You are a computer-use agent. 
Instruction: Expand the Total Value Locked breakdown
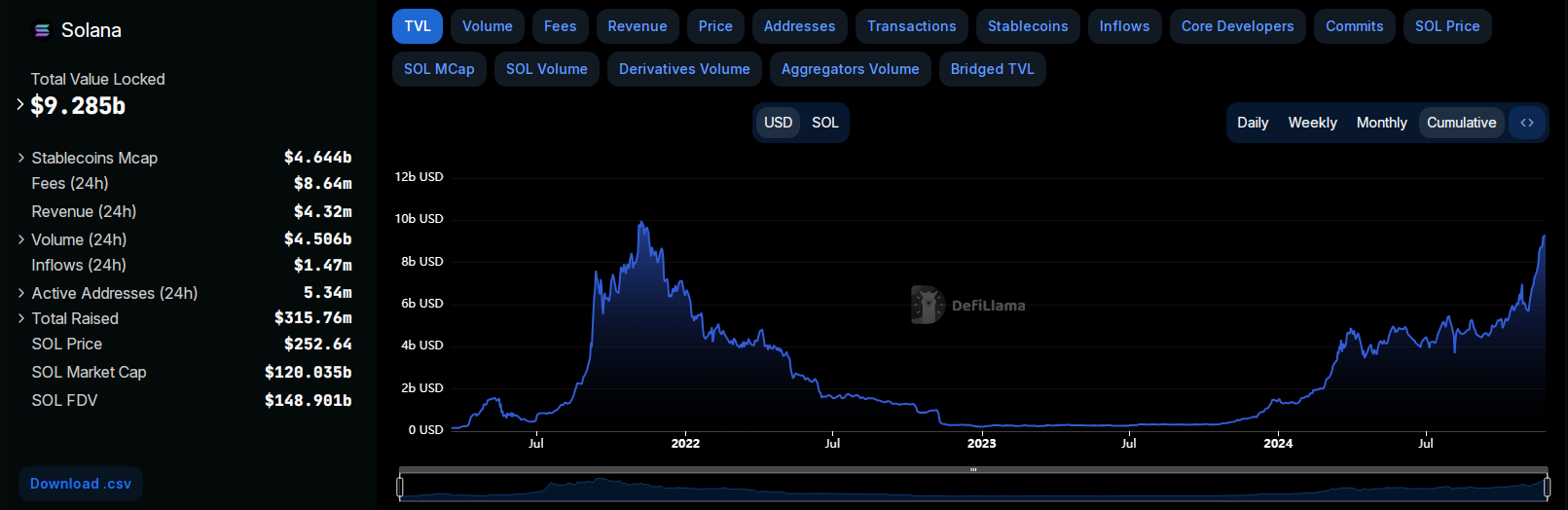[x=20, y=104]
